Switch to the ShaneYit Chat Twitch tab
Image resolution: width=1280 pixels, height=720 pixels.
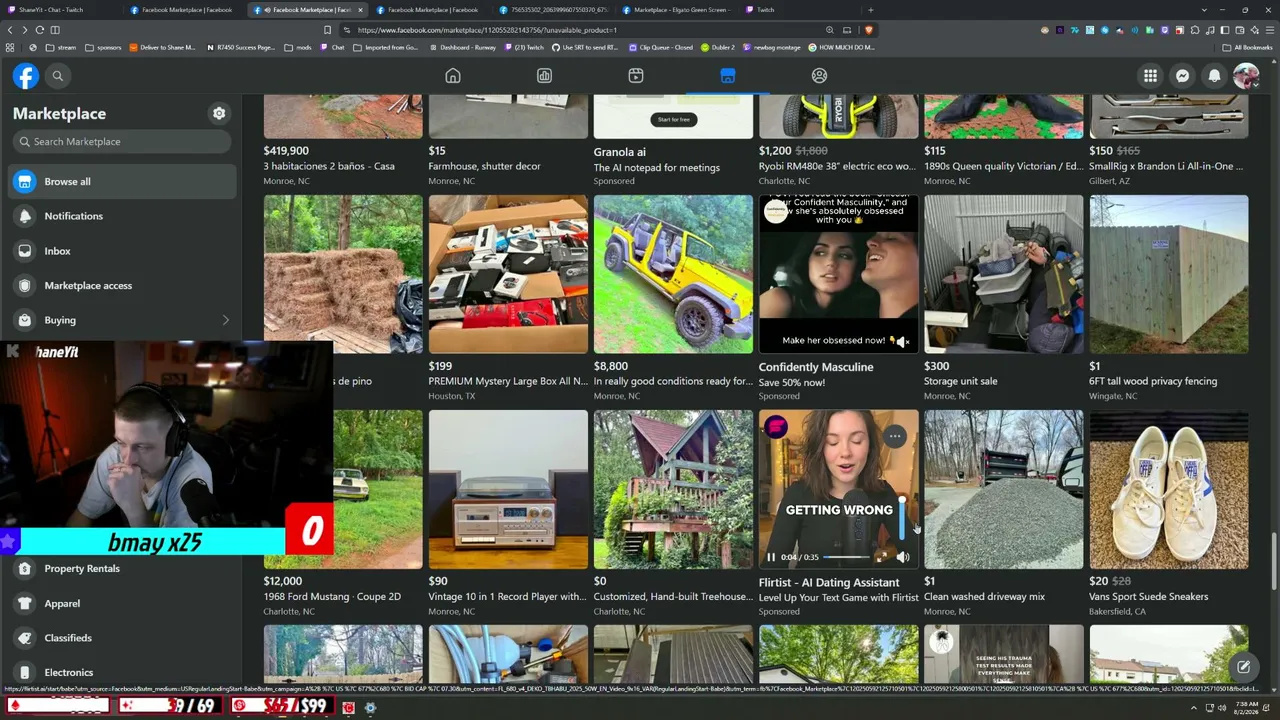[x=58, y=10]
